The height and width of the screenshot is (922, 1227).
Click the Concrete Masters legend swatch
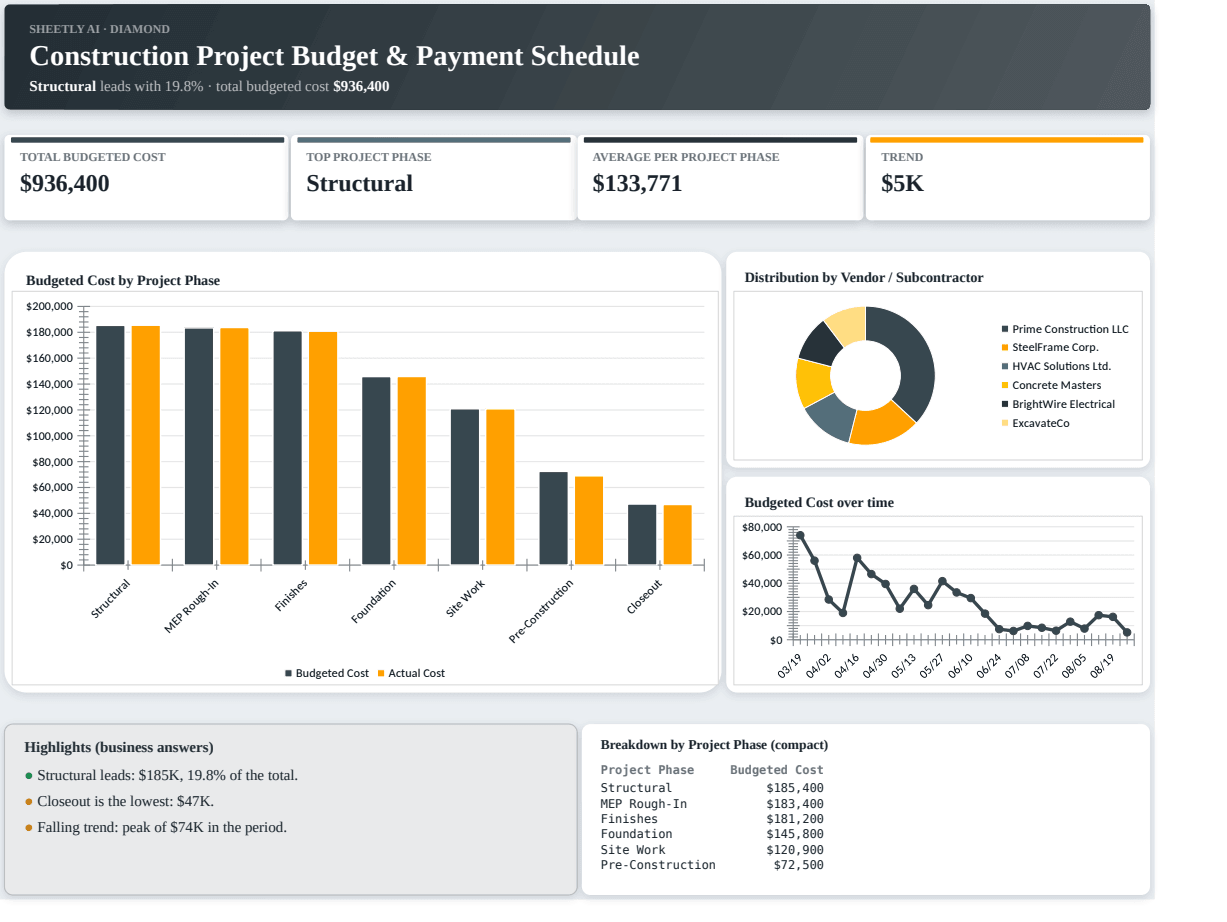coord(1005,385)
